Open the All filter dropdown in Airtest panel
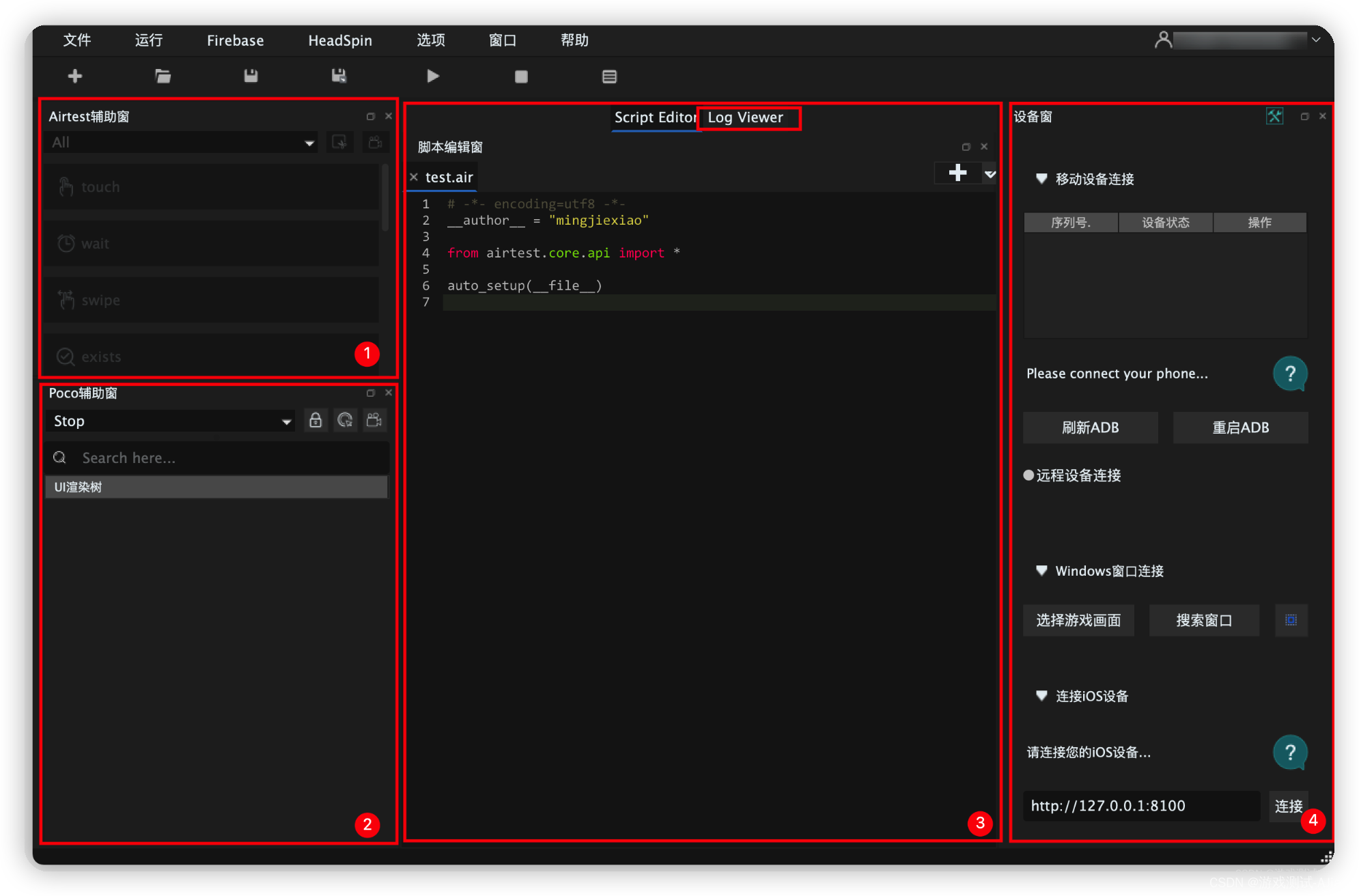This screenshot has height=896, width=1359. point(182,143)
